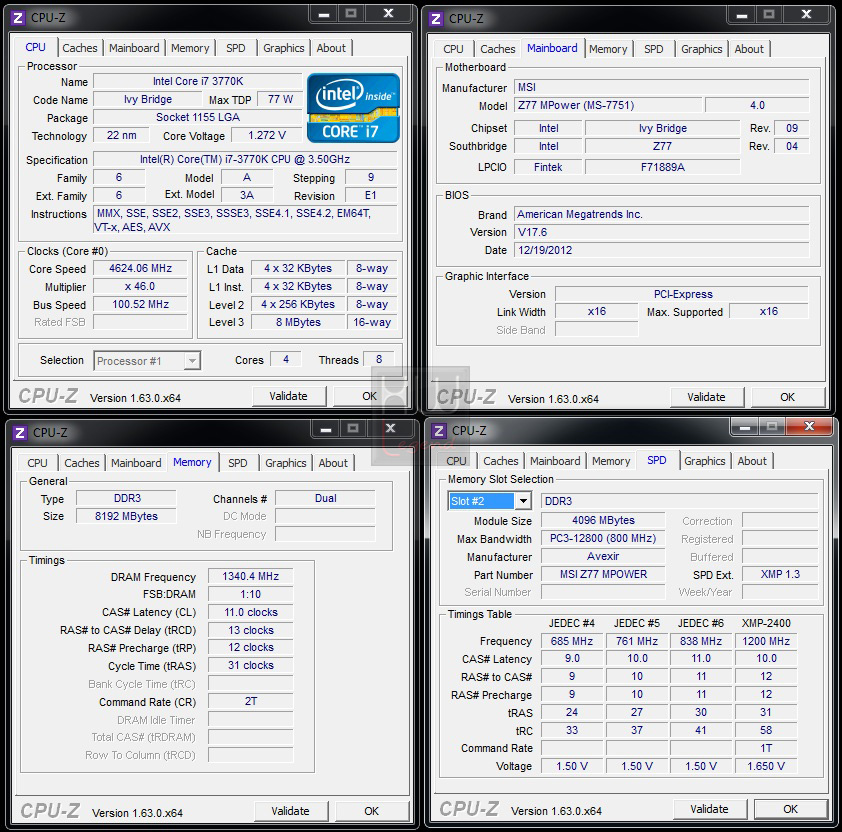Go to Graphics tab in the Memory window

[286, 463]
